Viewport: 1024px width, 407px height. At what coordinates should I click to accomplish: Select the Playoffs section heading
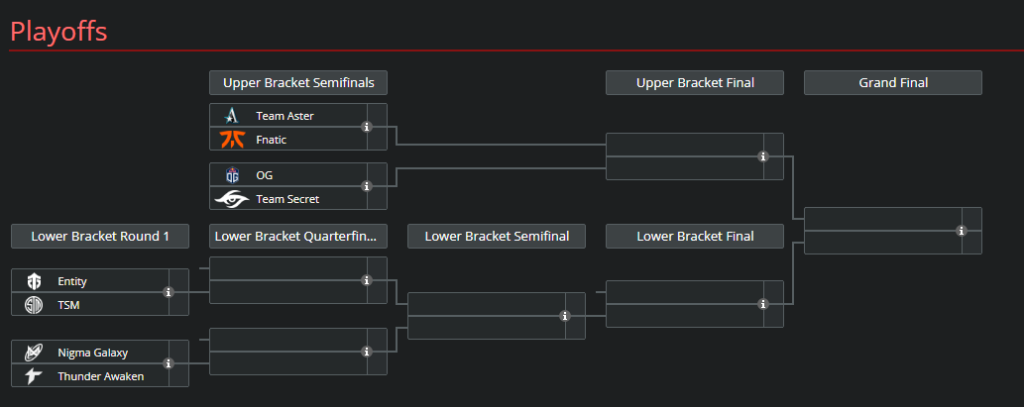(x=58, y=31)
